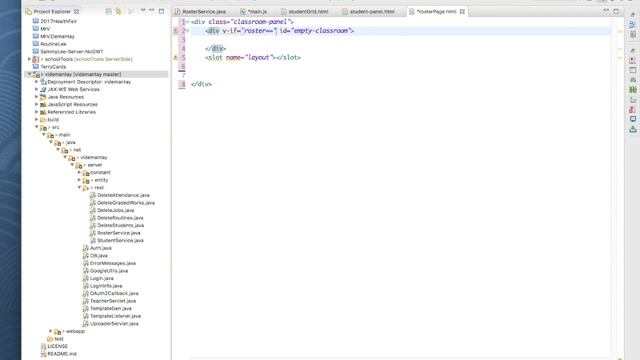The image size is (640, 360).
Task: Select StudentService.java in tree
Action: 120,240
